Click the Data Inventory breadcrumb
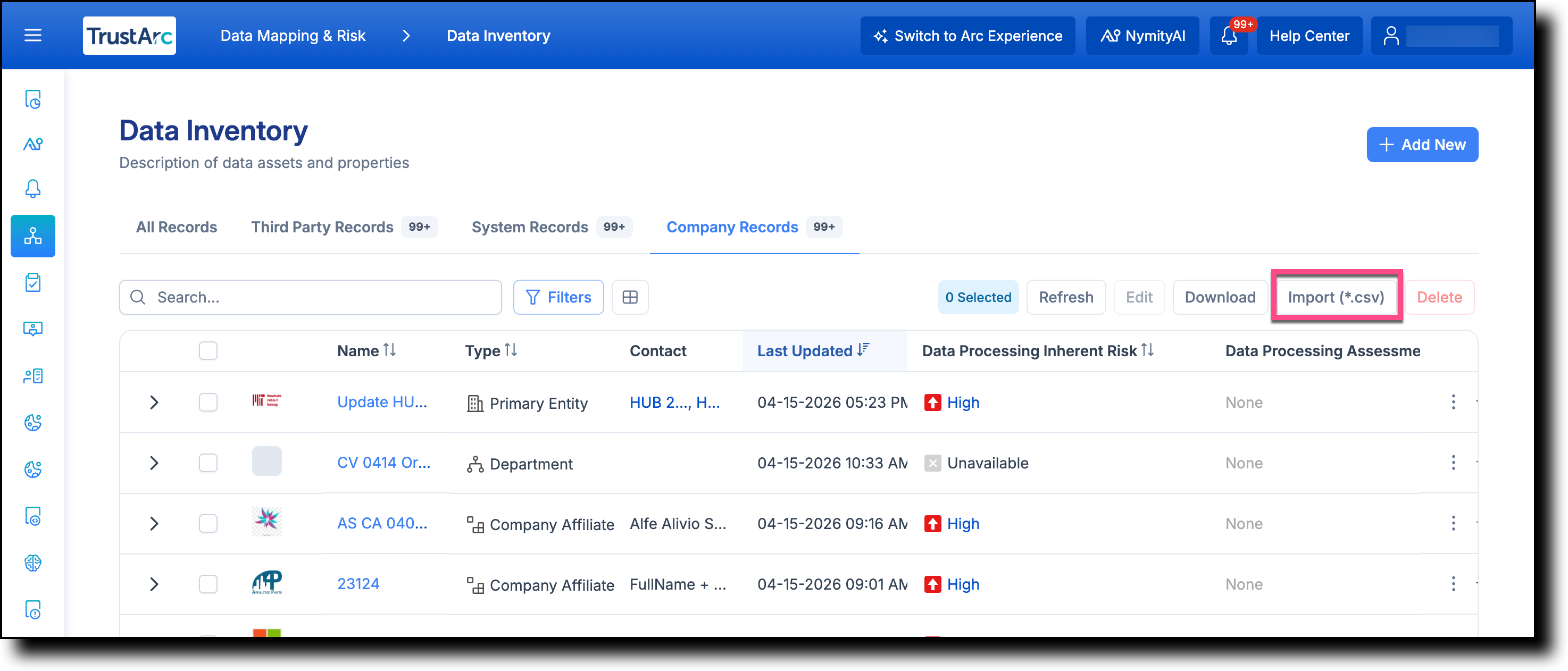The image size is (1568, 671). coord(498,36)
